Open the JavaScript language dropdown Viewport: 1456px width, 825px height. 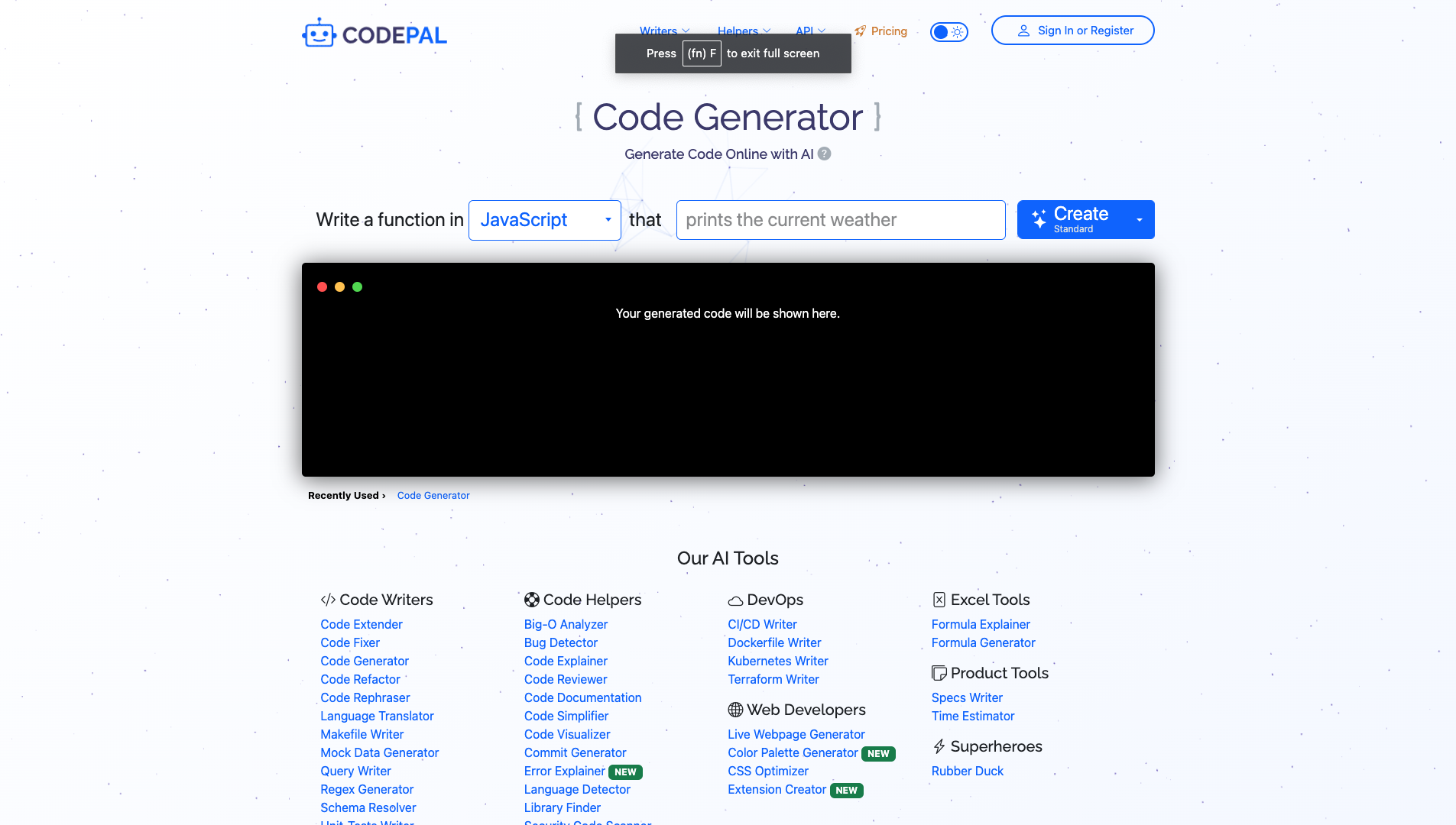tap(544, 220)
